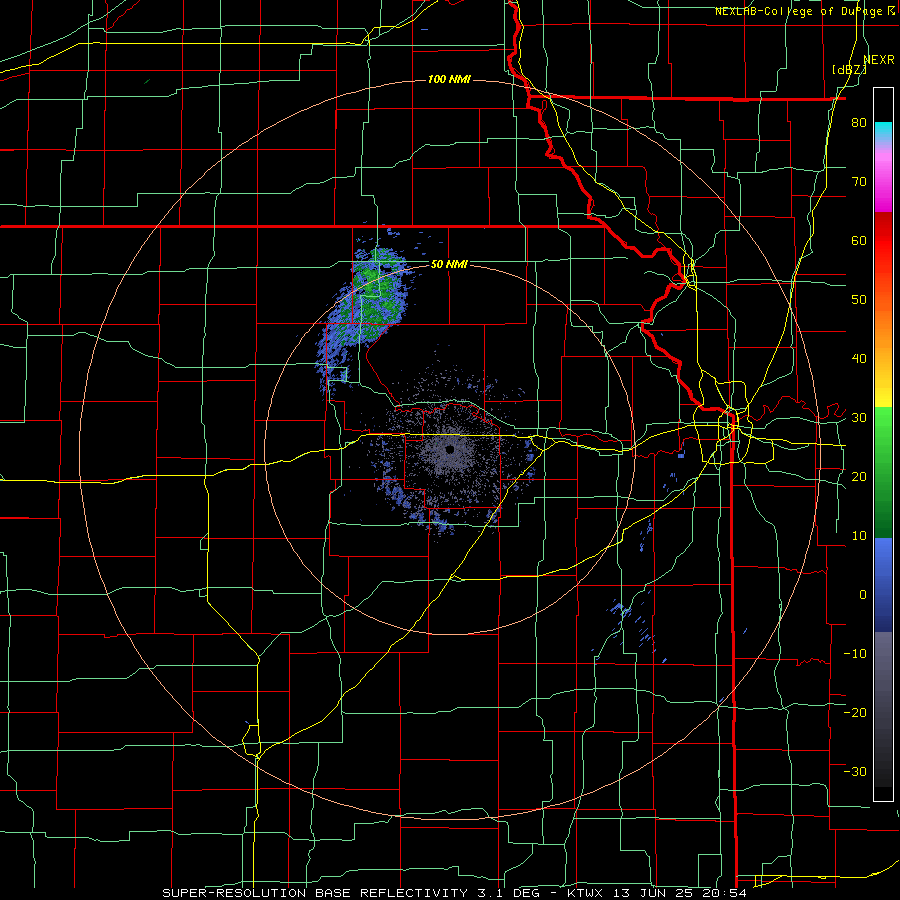
Task: Click the 0 dBZ scale value
Action: click(863, 595)
